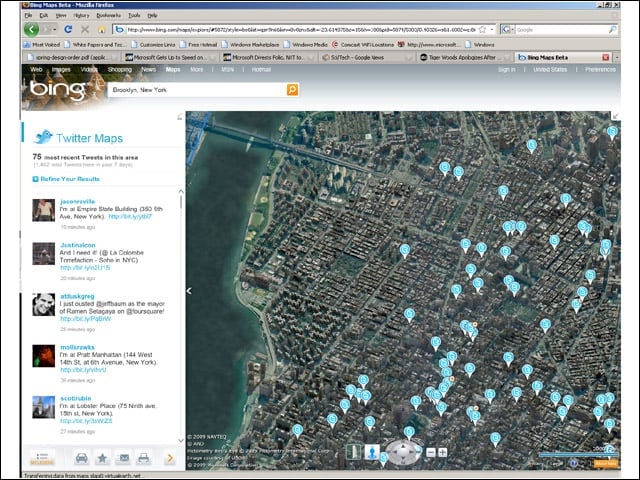Click the Bing logo
The image size is (640, 480).
click(57, 90)
